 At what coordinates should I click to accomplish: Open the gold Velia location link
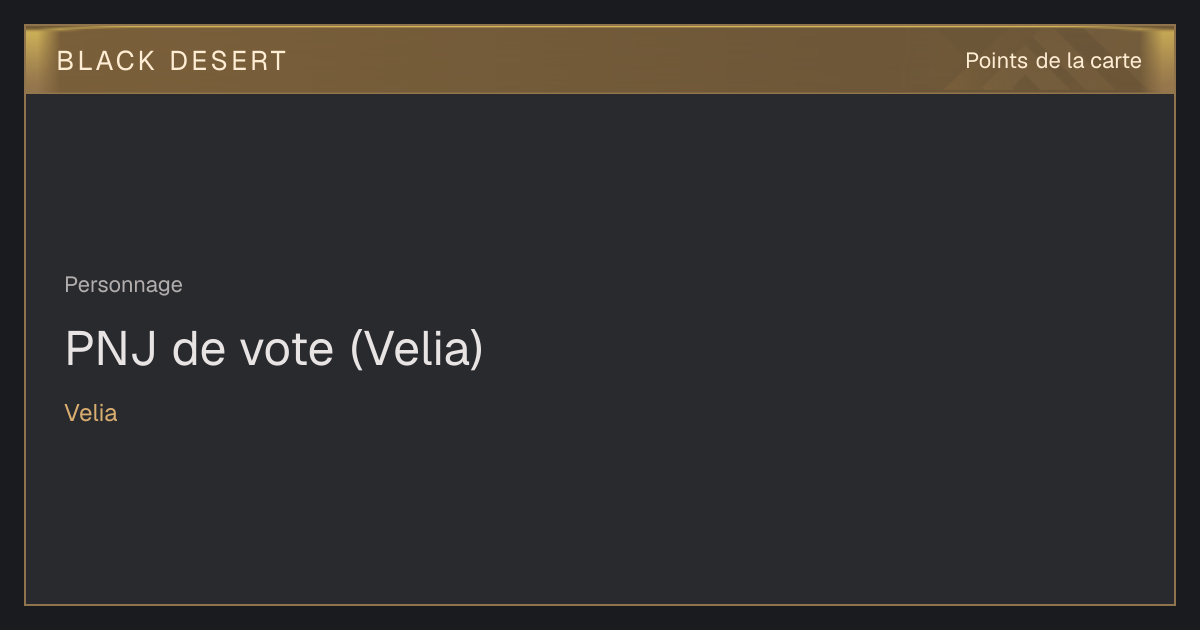click(91, 413)
